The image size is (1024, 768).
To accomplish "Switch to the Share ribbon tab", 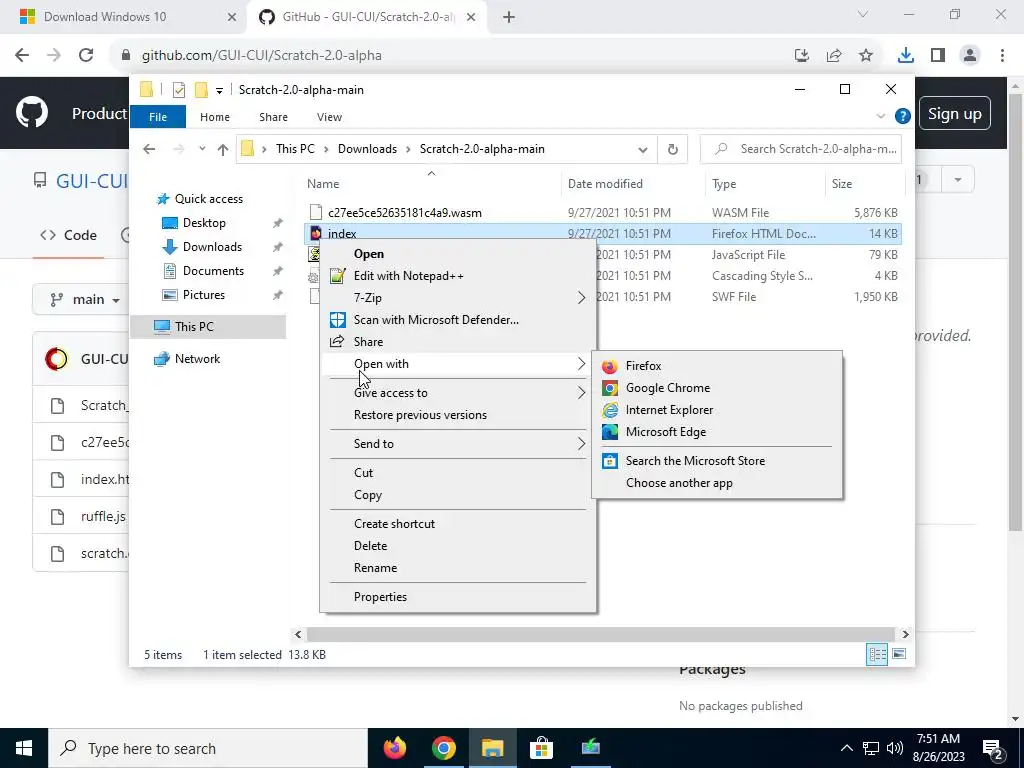I will tap(273, 117).
